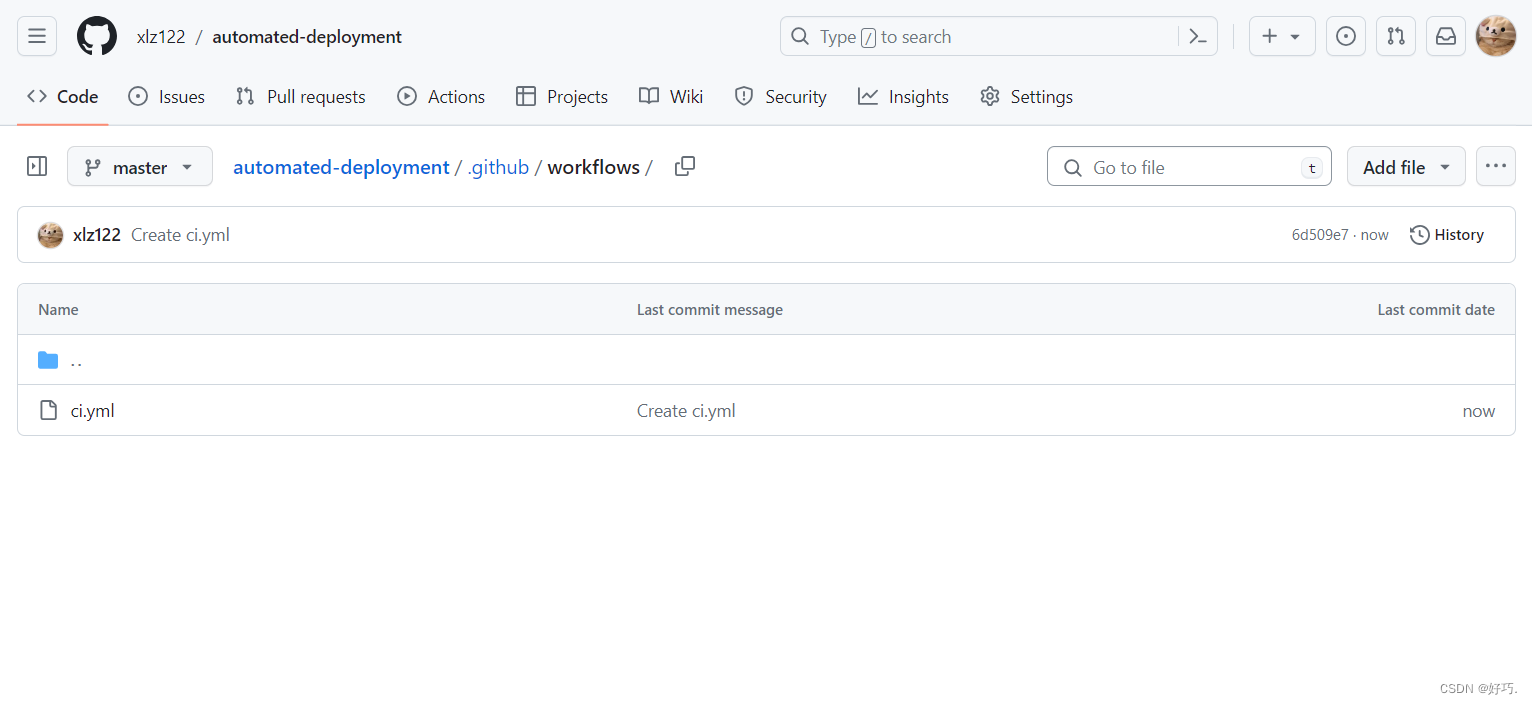Open the more options ellipsis button
Image resolution: width=1532 pixels, height=704 pixels.
click(1496, 166)
